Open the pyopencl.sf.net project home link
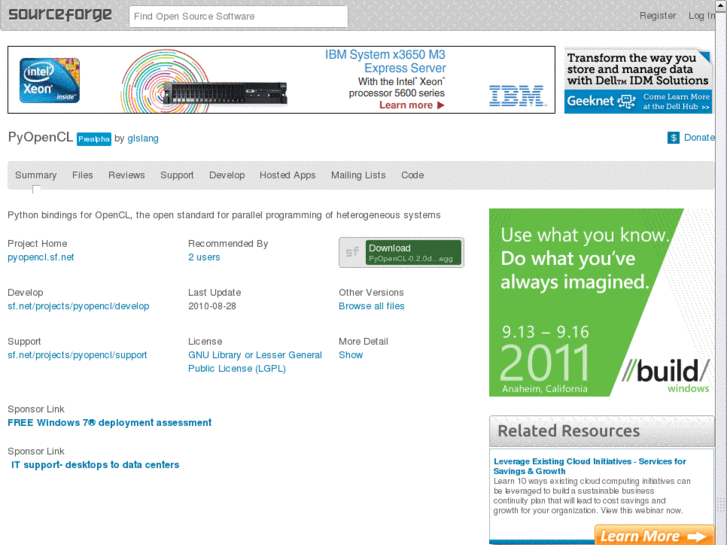Viewport: 727px width, 545px height. click(x=41, y=257)
